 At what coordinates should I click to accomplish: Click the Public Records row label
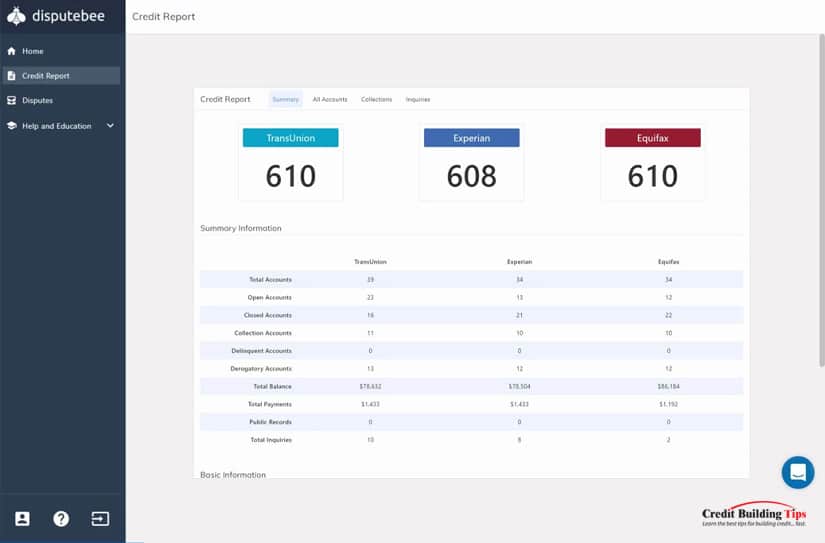coord(270,422)
